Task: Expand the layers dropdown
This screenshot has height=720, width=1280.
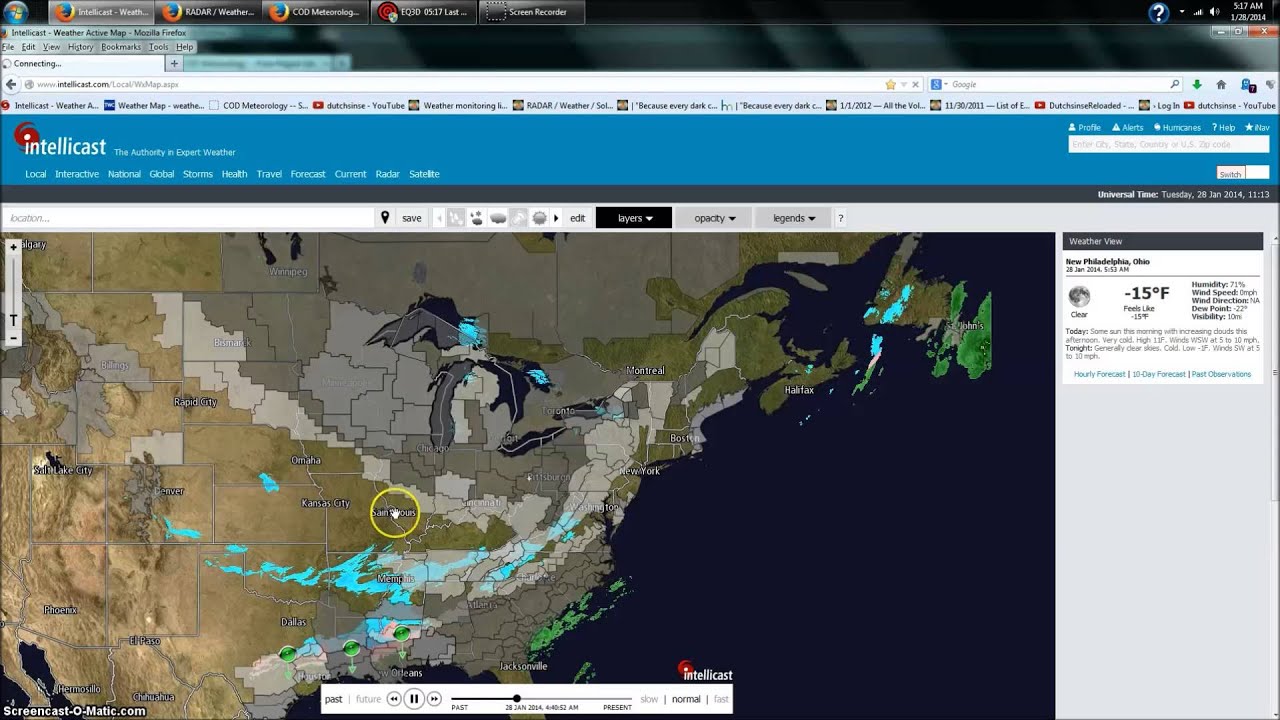Action: 634,218
